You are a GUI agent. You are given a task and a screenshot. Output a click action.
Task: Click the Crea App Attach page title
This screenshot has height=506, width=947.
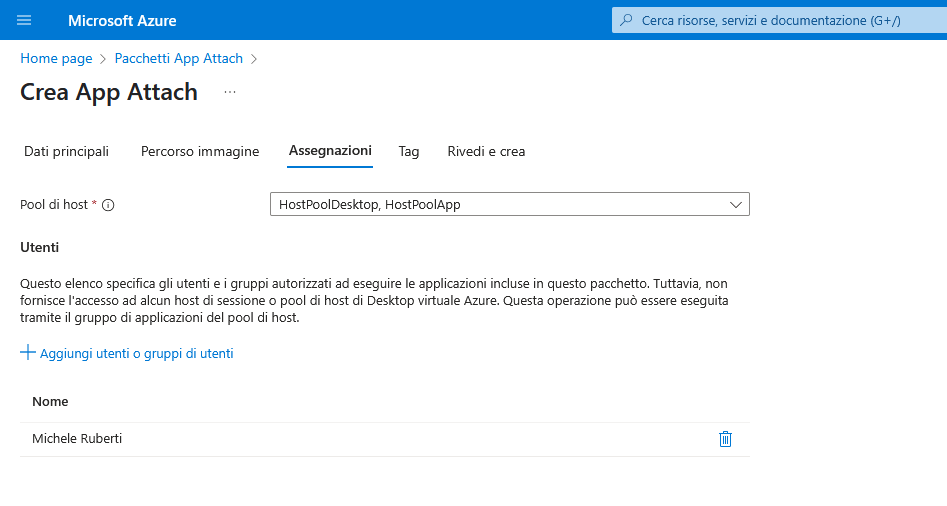[x=109, y=92]
